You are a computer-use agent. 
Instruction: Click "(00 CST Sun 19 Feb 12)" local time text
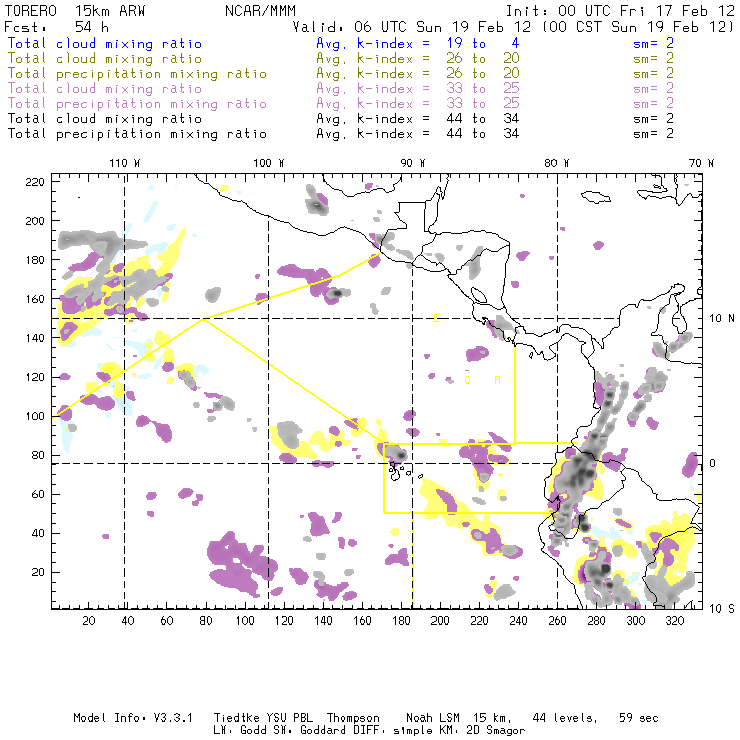pyautogui.click(x=638, y=27)
